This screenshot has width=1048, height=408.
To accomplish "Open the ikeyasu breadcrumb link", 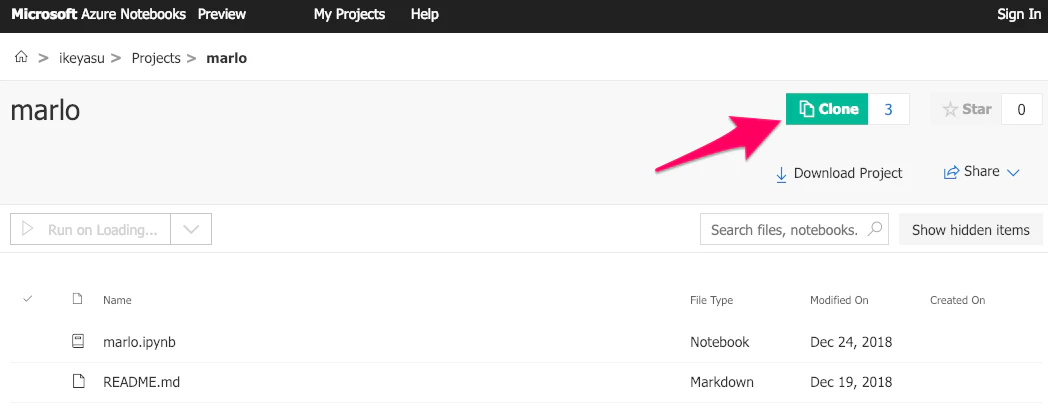I will [x=82, y=58].
